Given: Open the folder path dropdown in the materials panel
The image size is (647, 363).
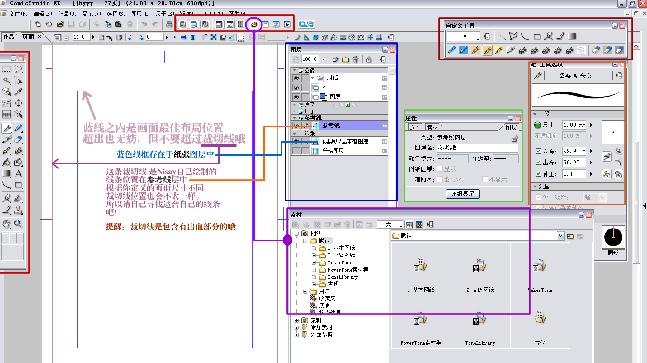Looking at the screenshot, I should pos(560,236).
